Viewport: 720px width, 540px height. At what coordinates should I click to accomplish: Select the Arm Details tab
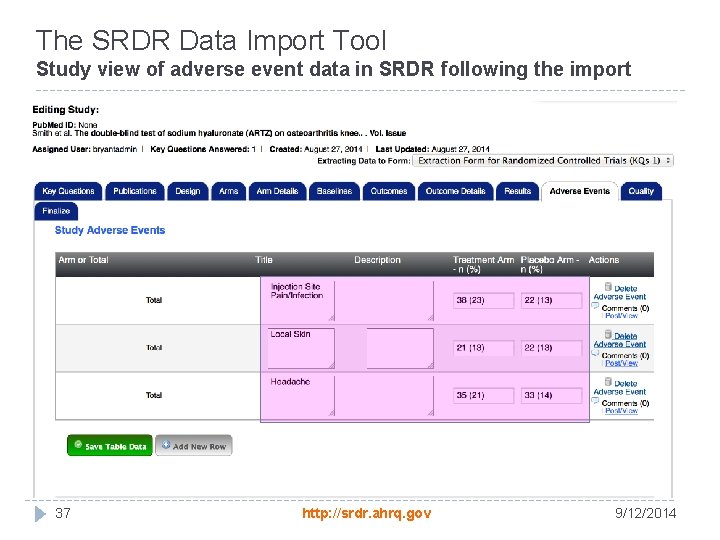[277, 191]
